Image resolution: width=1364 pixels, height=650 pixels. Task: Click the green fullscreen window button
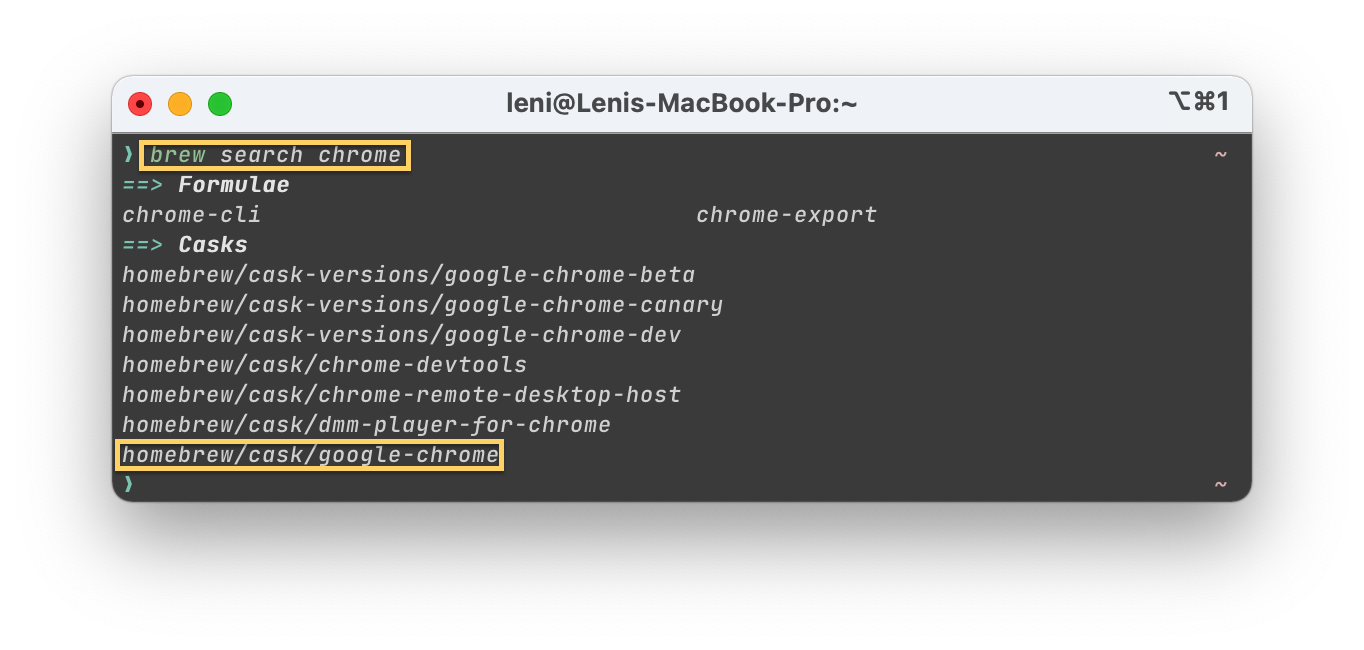[220, 103]
